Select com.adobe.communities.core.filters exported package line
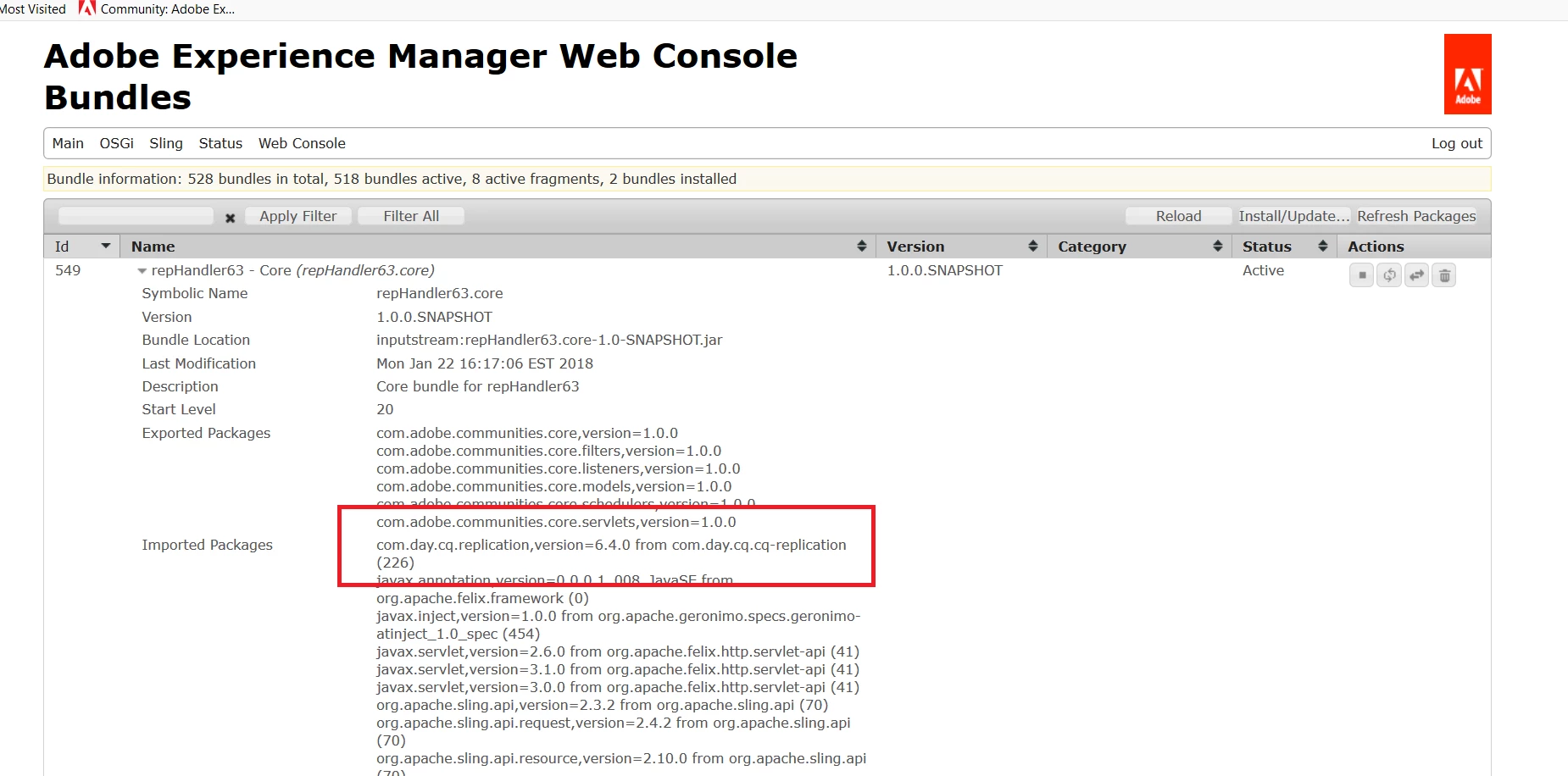Image resolution: width=1568 pixels, height=776 pixels. coord(548,451)
